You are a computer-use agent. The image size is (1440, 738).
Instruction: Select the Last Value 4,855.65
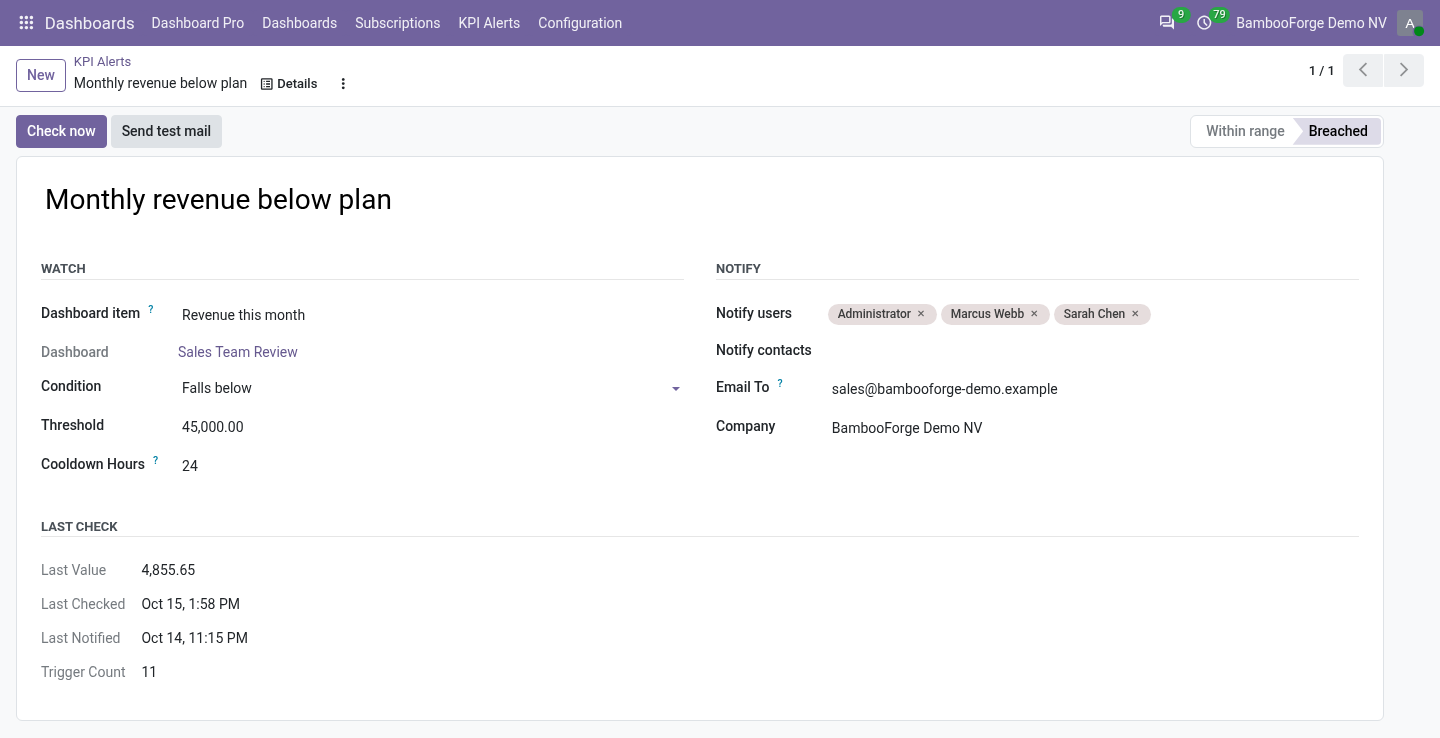[x=168, y=570]
